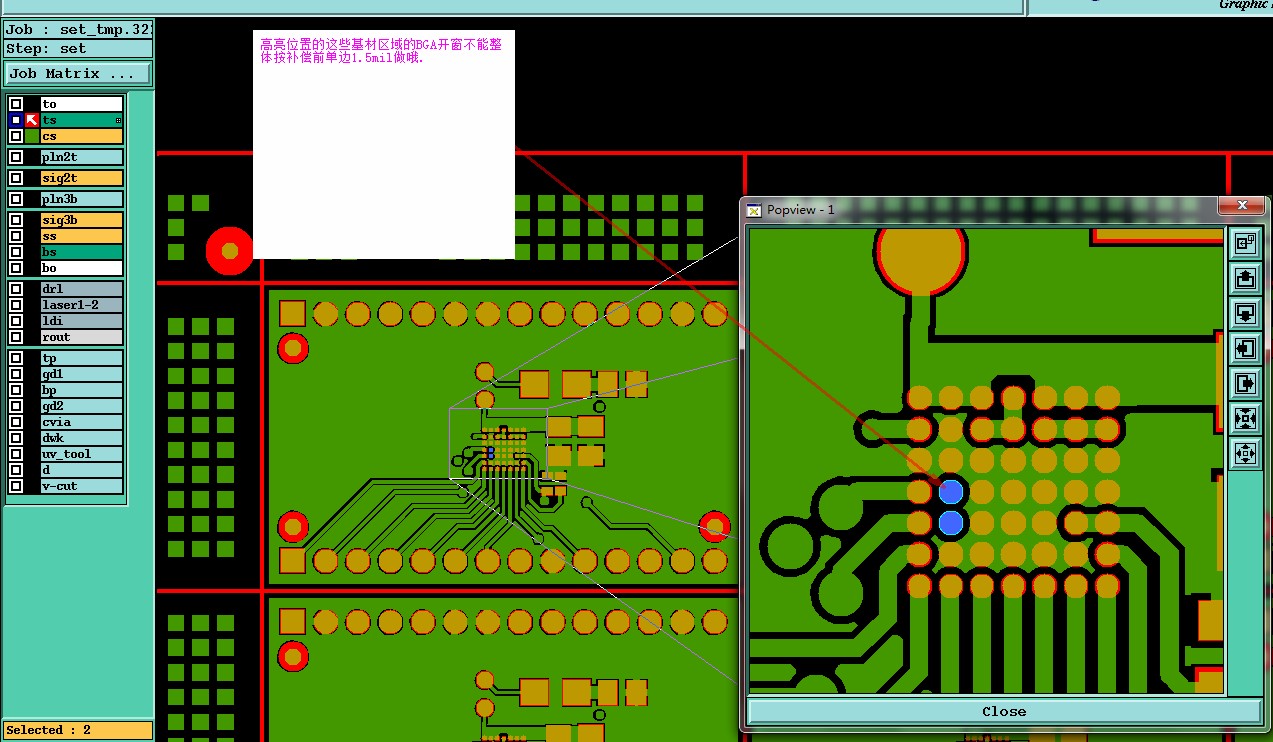Zoom in the popview with inward arrows icon
The width and height of the screenshot is (1273, 742).
pos(1245,418)
